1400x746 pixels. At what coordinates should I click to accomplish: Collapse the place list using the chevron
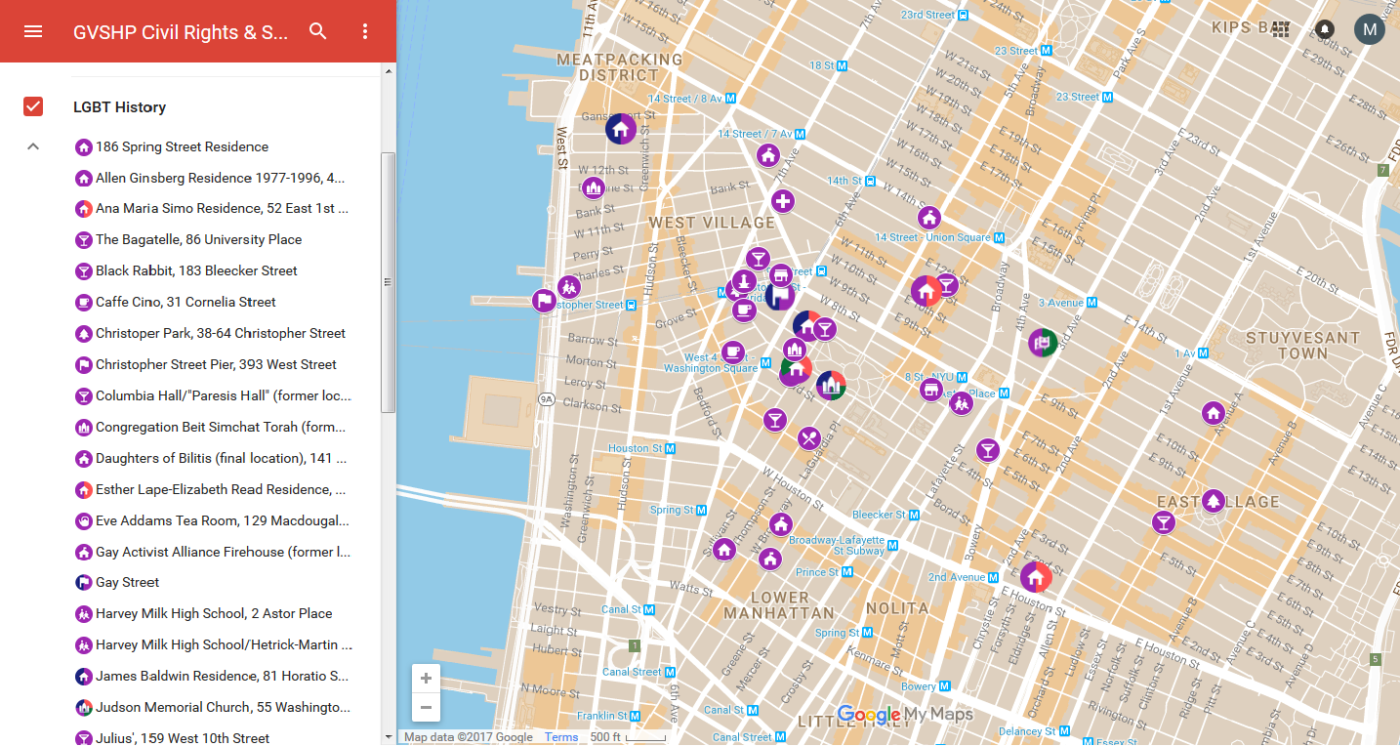tap(33, 146)
